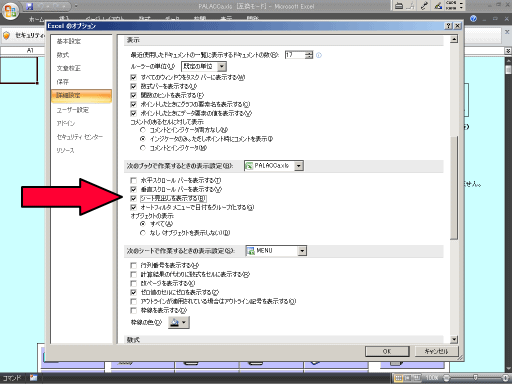Viewport: 512px width, 384px height.
Task: Click options scrollbar up arrow
Action: tap(454, 40)
